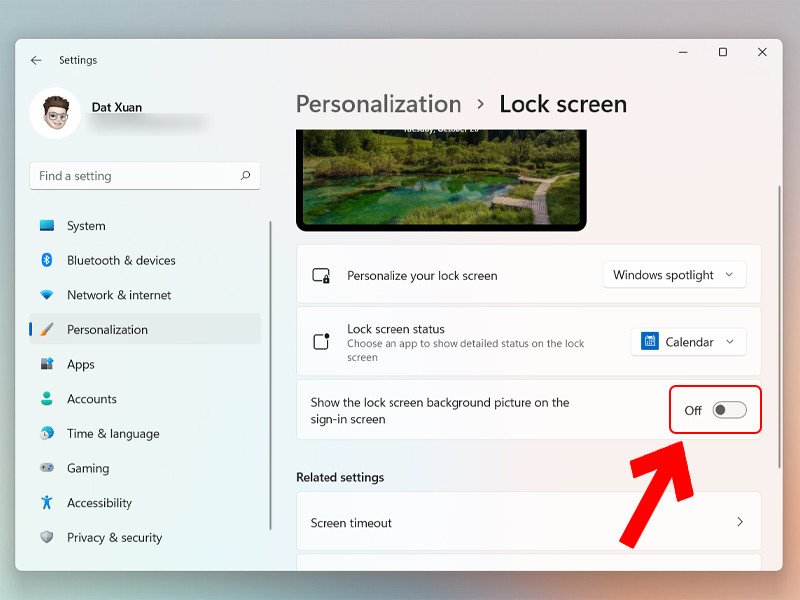Select Personalization in the sidebar
Screen dimensions: 800x600
pos(107,330)
